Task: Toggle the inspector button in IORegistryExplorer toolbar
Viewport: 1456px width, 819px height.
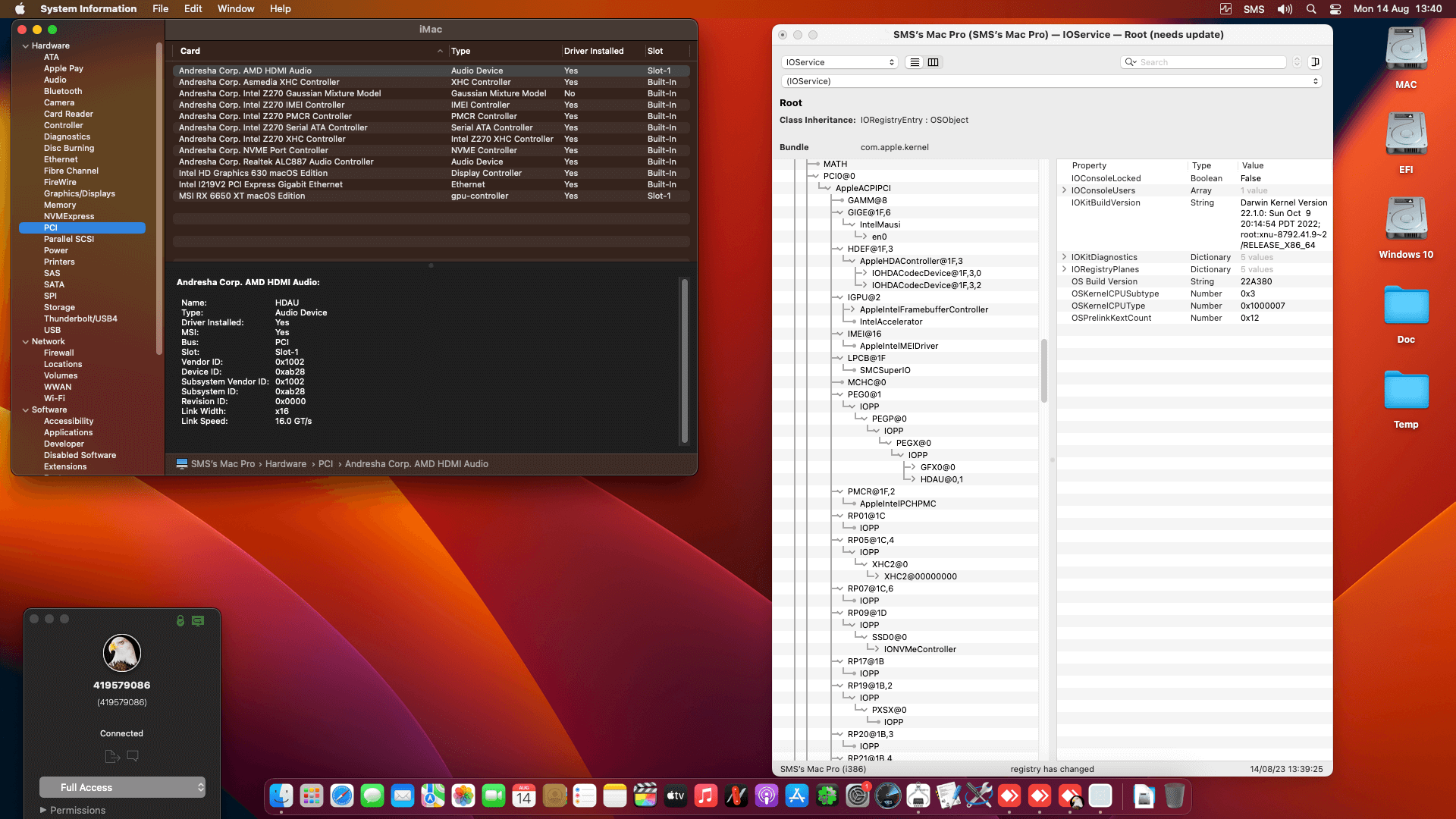Action: [x=1315, y=62]
